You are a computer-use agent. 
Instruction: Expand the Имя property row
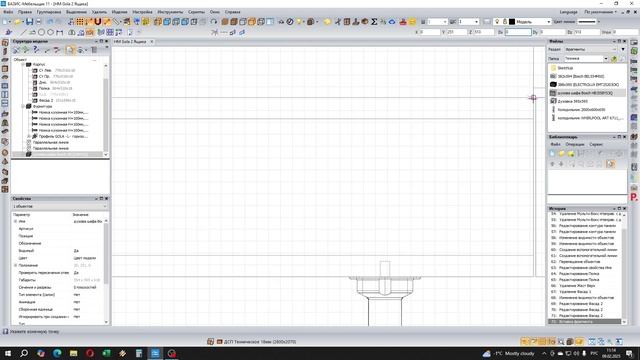tap(16, 221)
